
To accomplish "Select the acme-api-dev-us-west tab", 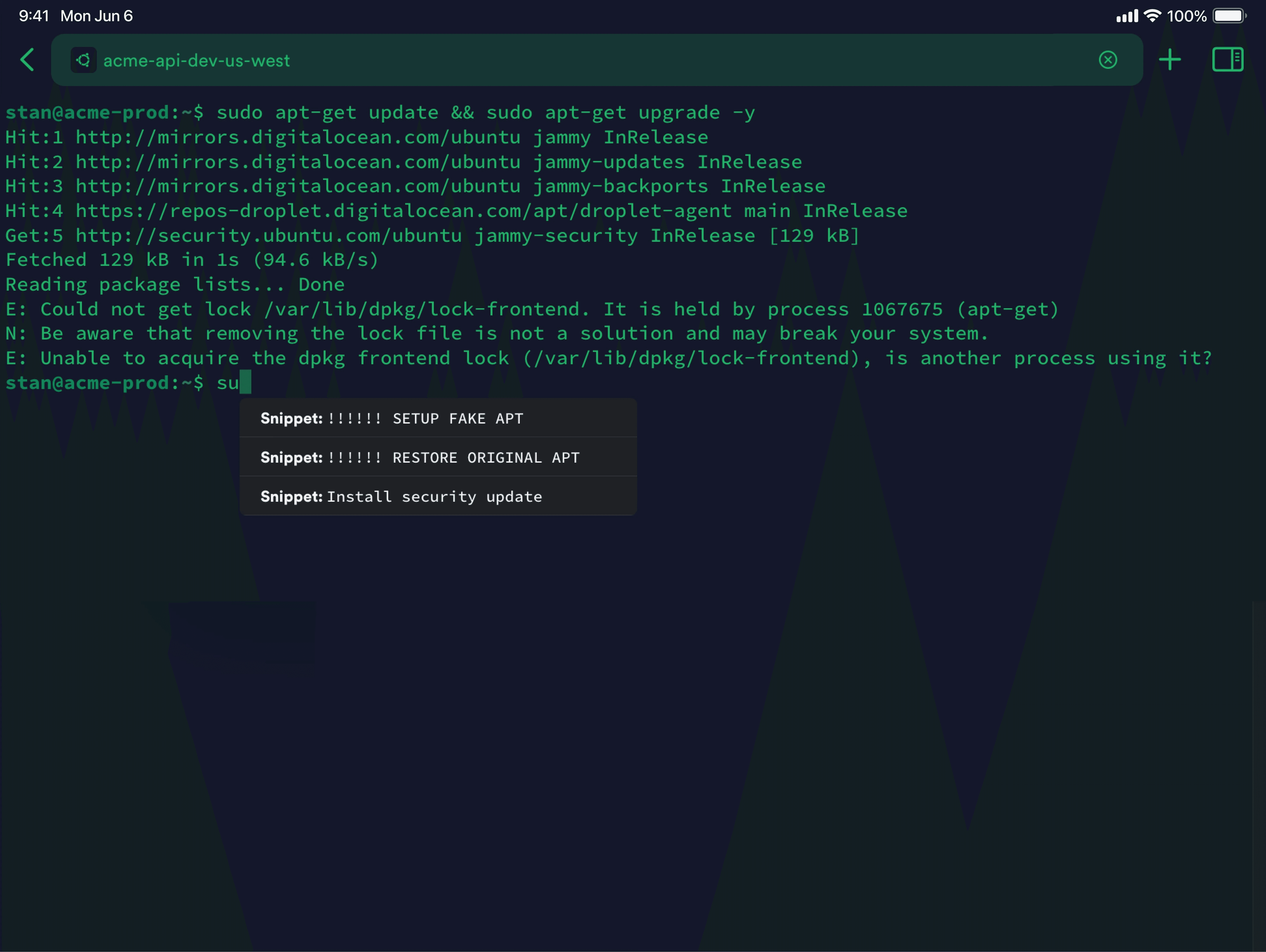I will [x=597, y=60].
